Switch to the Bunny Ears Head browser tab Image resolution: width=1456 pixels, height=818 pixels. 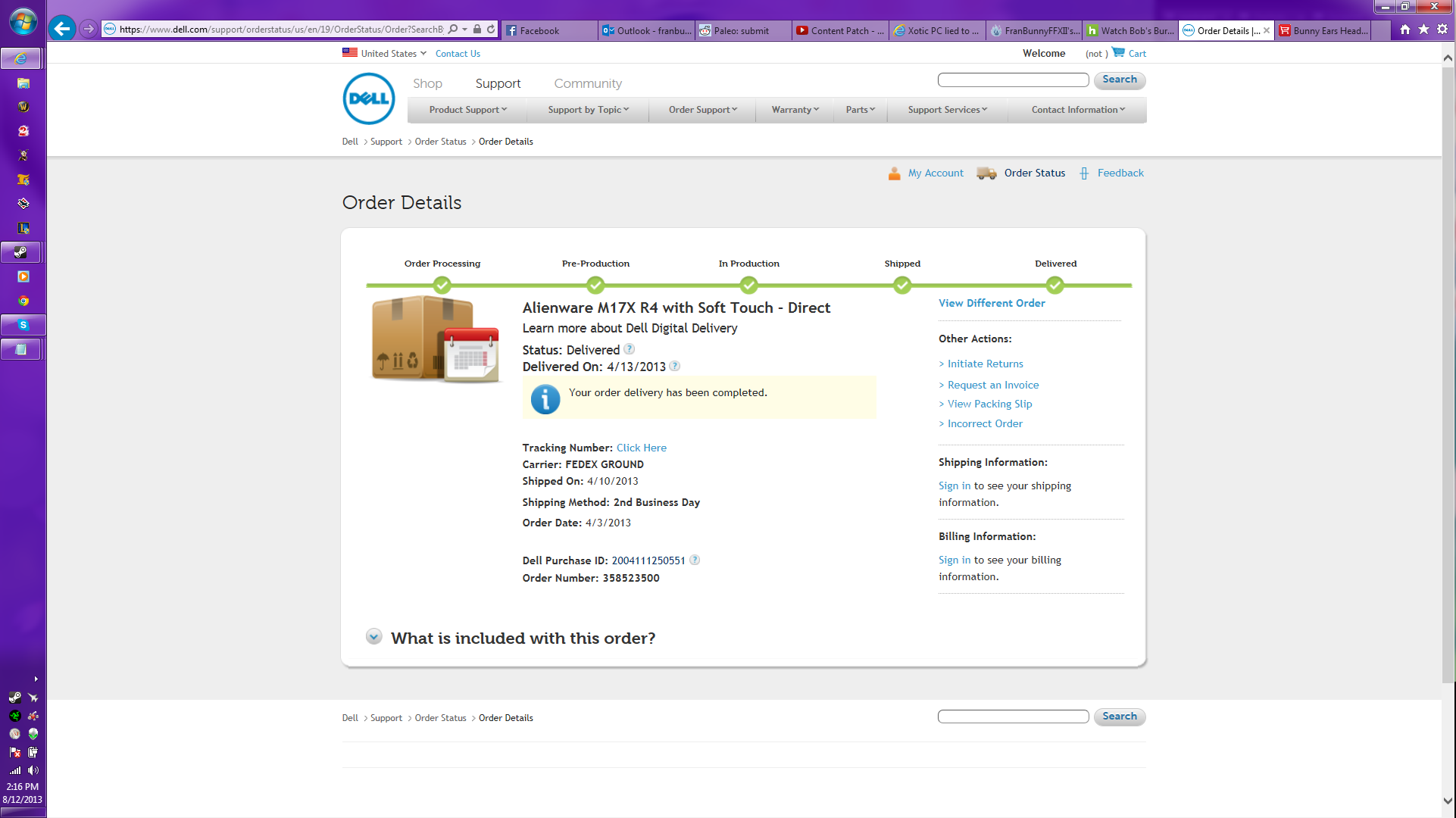point(1323,30)
